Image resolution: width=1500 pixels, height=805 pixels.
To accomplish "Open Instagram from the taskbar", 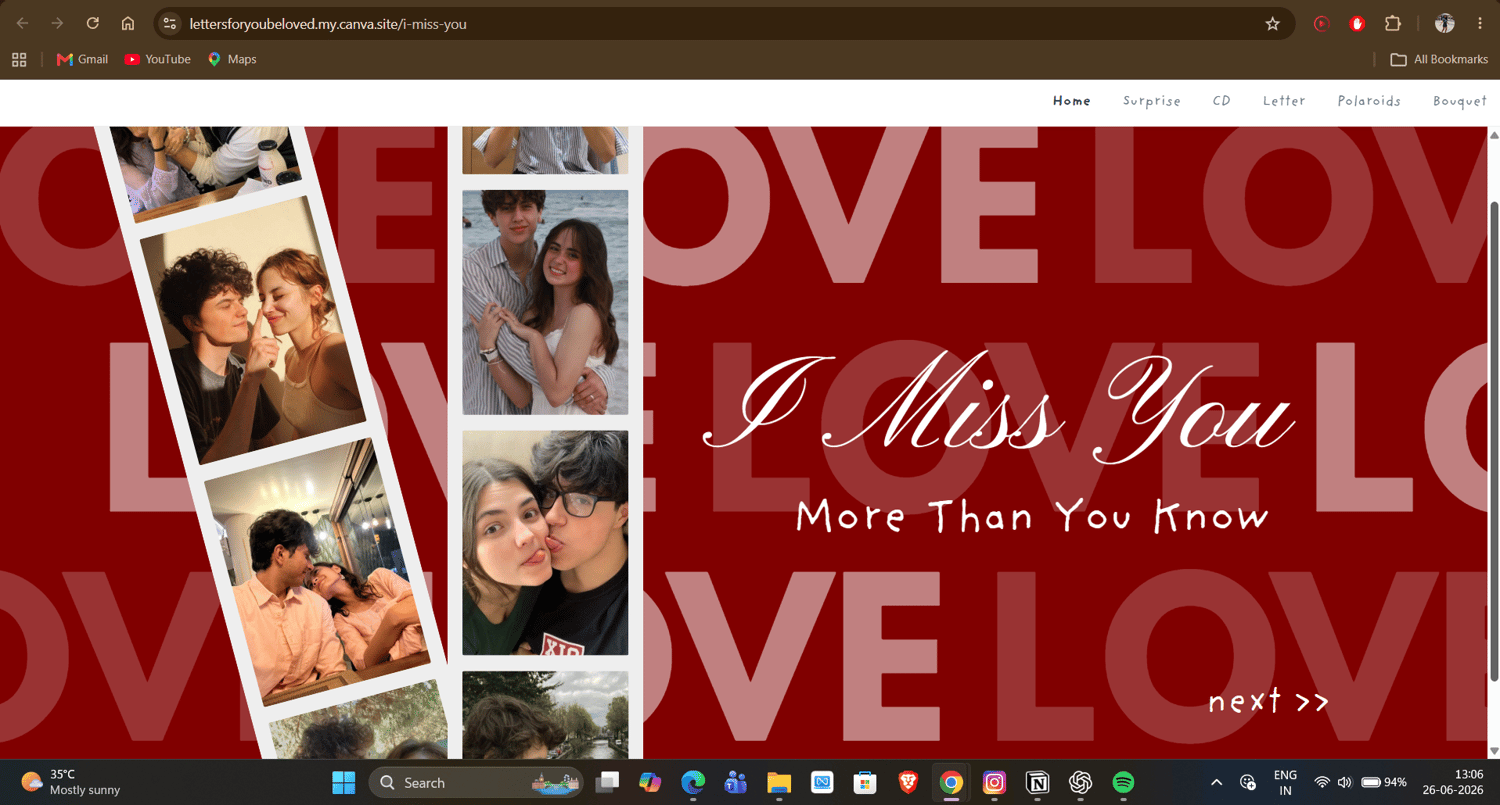I will [x=994, y=783].
